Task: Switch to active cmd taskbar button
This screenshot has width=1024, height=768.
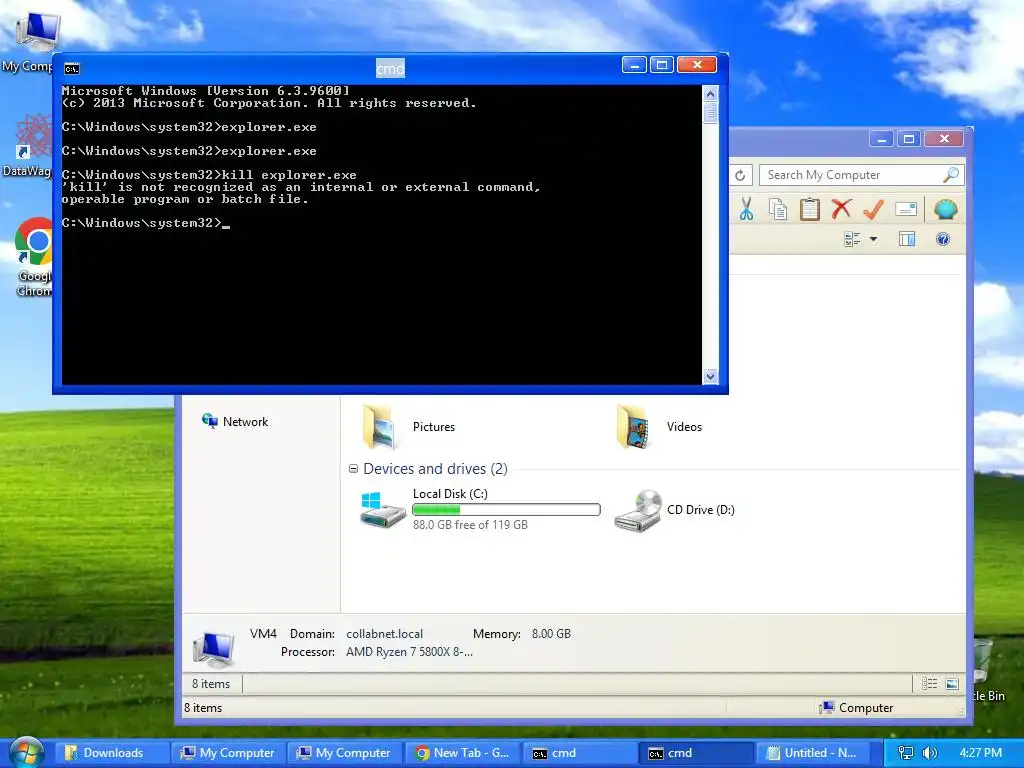Action: (696, 753)
